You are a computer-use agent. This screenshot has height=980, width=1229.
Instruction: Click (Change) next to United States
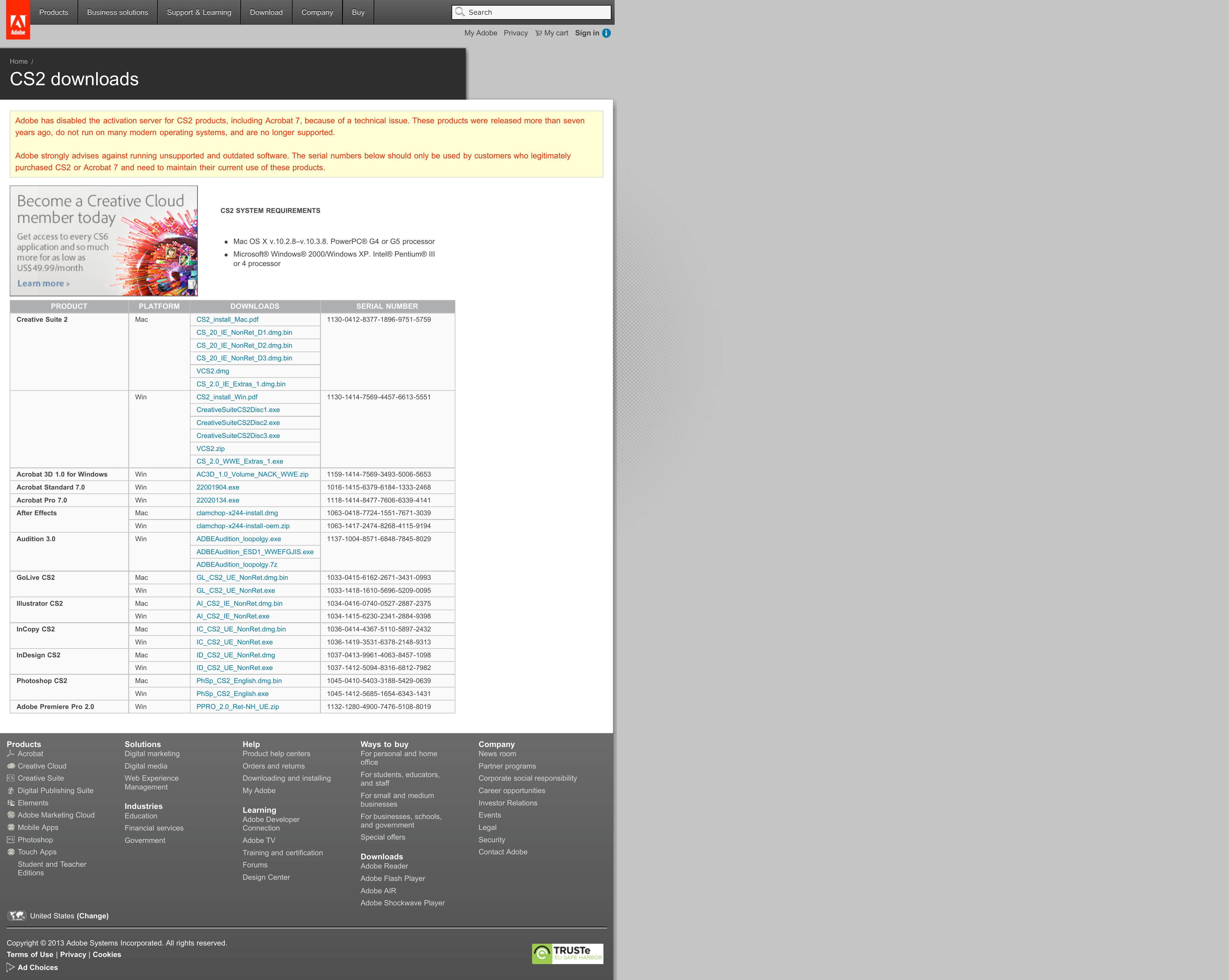pos(93,916)
